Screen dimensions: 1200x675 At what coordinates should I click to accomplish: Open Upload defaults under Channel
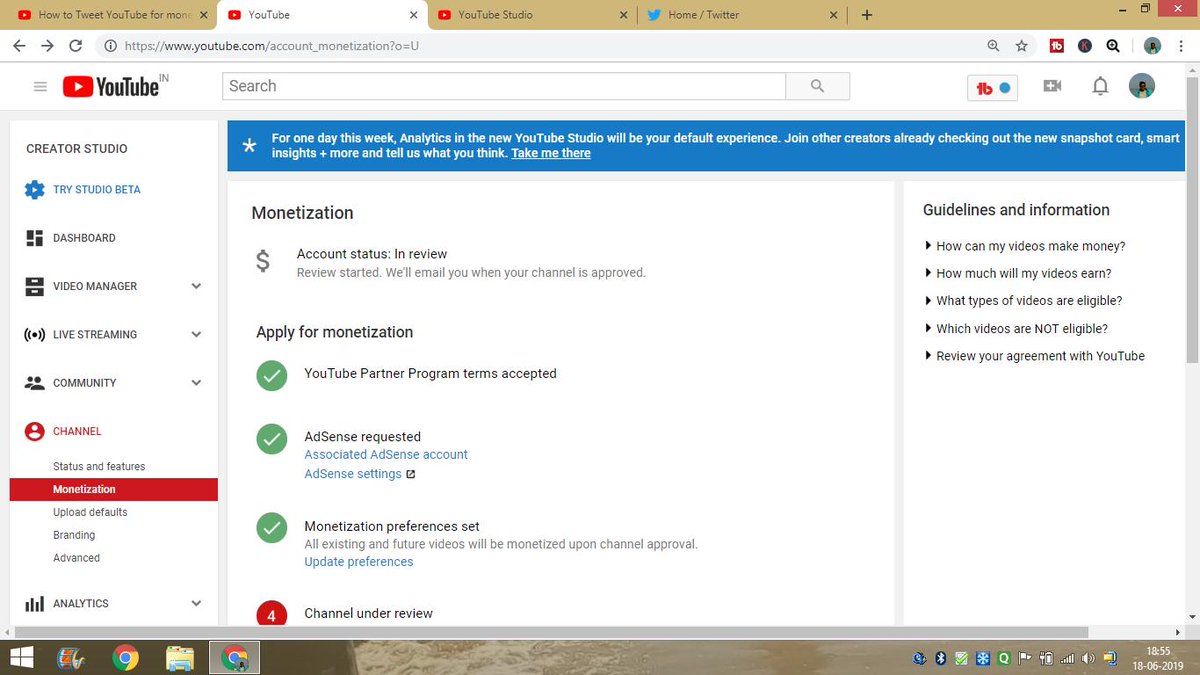click(90, 512)
